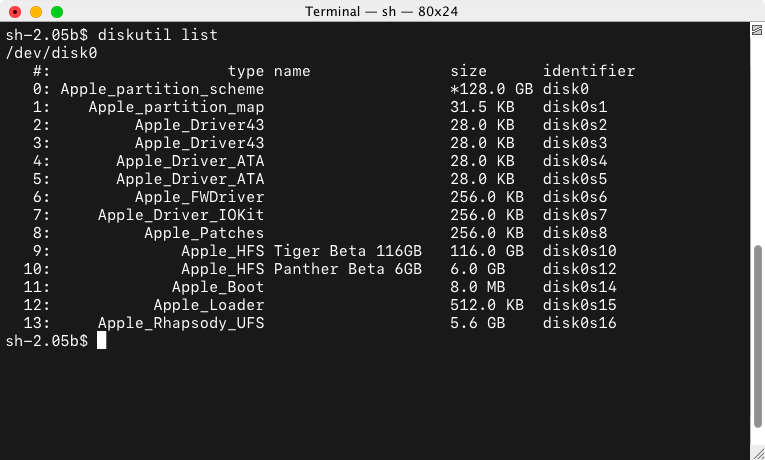This screenshot has width=765, height=460.
Task: Click the name 'Tiger Beta 116GB'
Action: (x=348, y=251)
